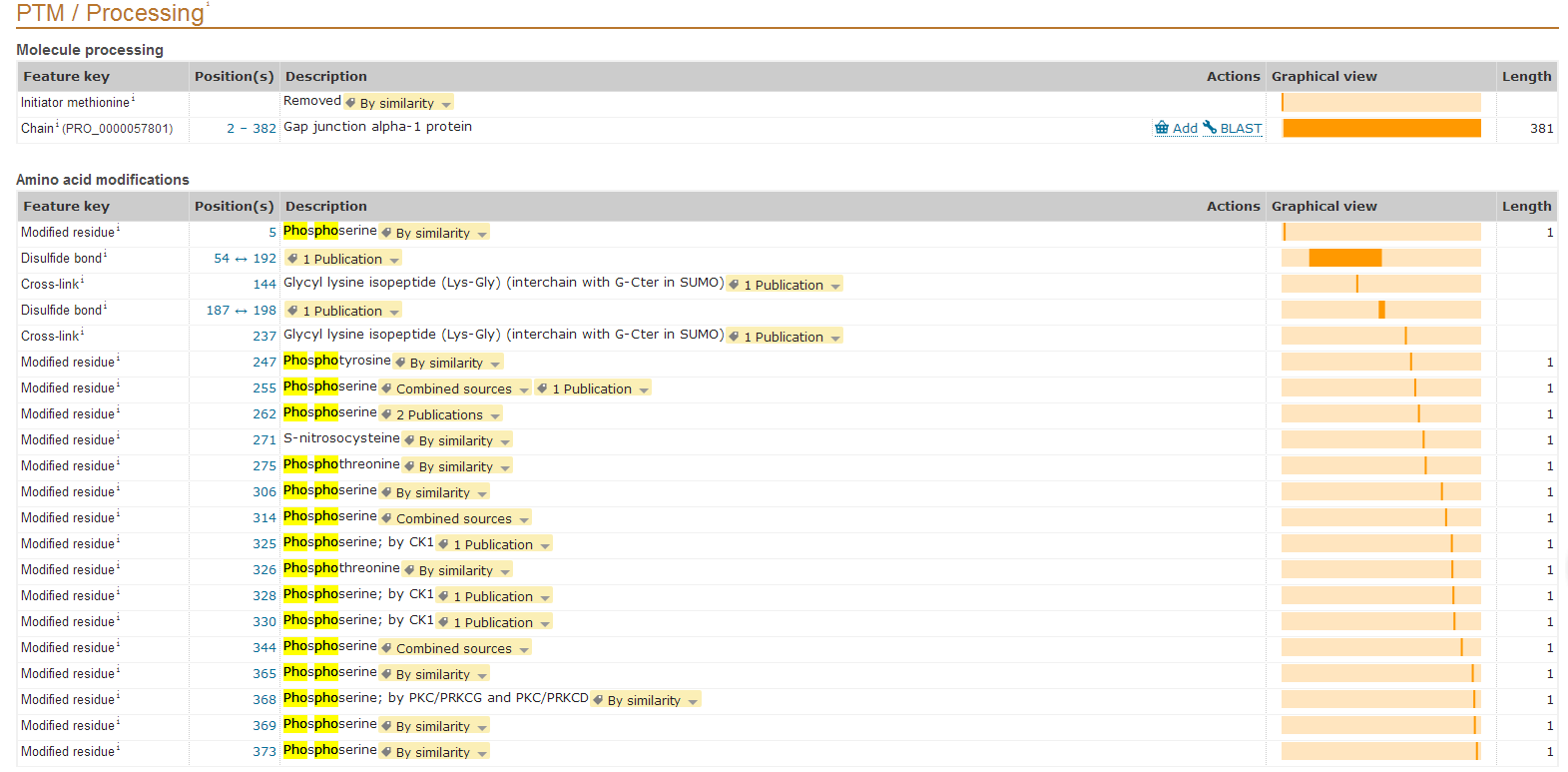Click graphical view bar for disulfide 54–192
Image resolution: width=1568 pixels, height=772 pixels.
[x=1345, y=258]
